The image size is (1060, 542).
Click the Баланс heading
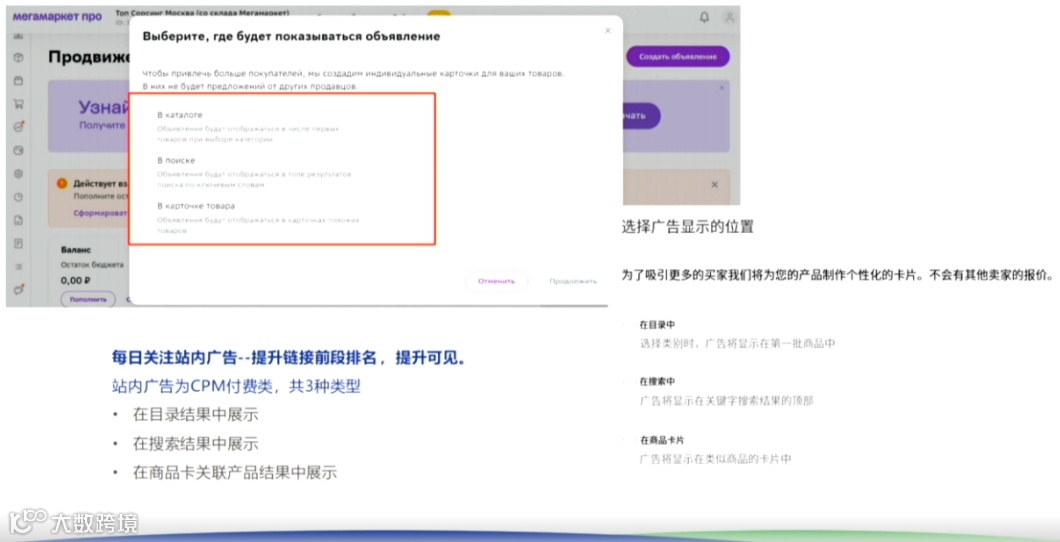pos(76,249)
